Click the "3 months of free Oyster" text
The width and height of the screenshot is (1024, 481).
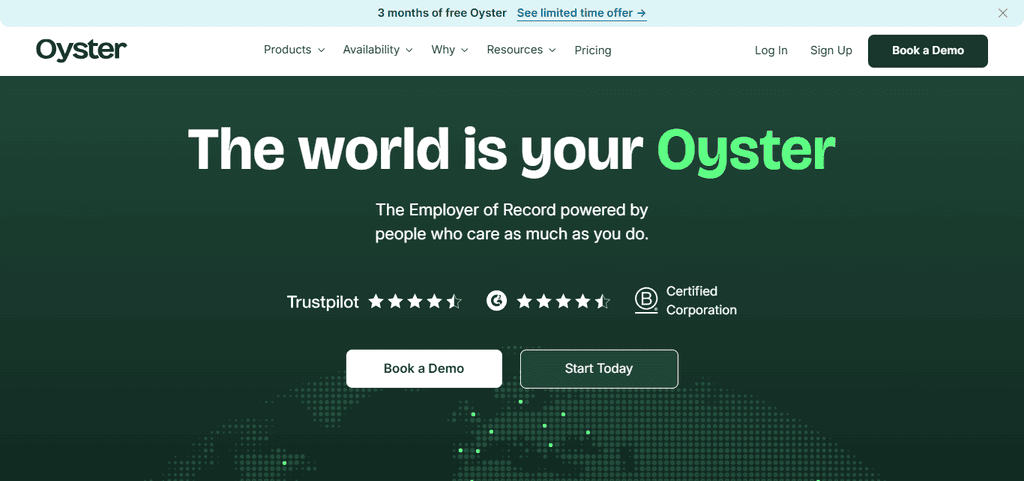[x=442, y=13]
